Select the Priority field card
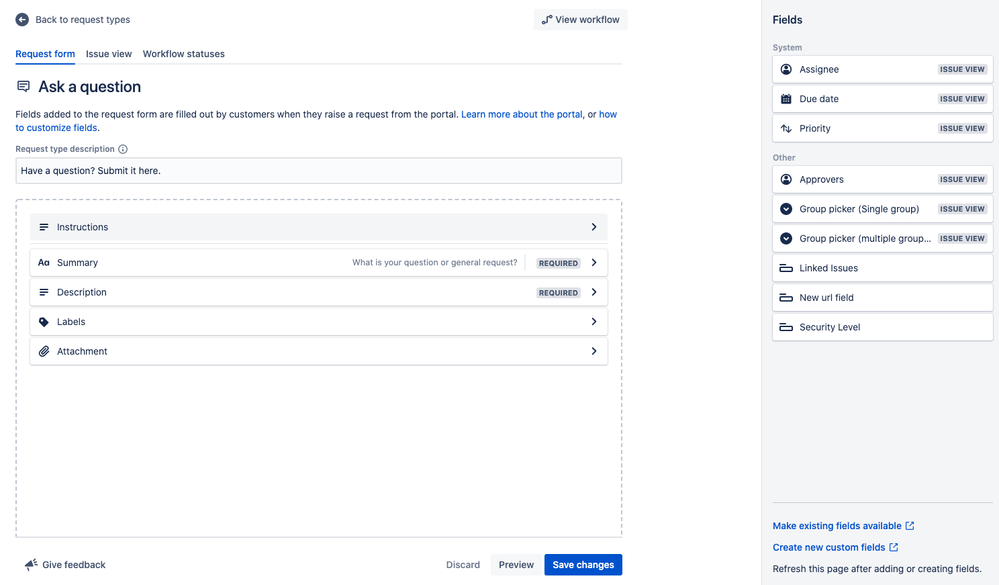999x585 pixels. click(882, 128)
